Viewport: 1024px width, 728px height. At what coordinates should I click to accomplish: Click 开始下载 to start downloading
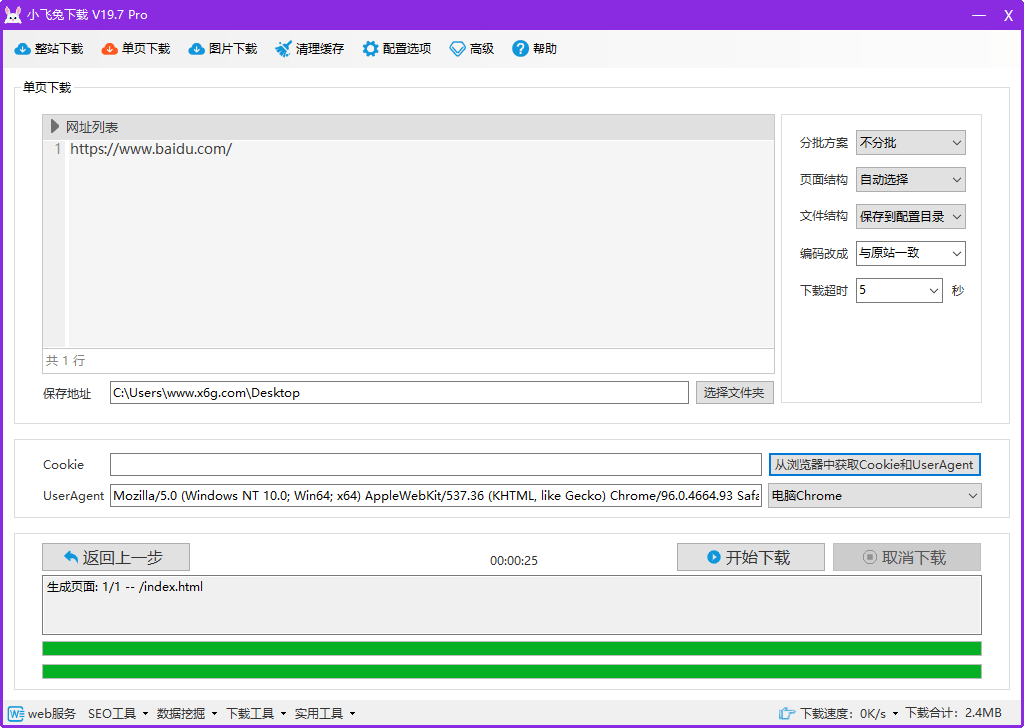750,557
